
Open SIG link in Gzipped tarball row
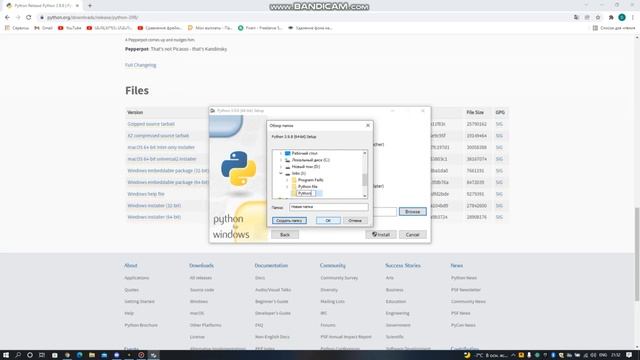click(x=499, y=124)
